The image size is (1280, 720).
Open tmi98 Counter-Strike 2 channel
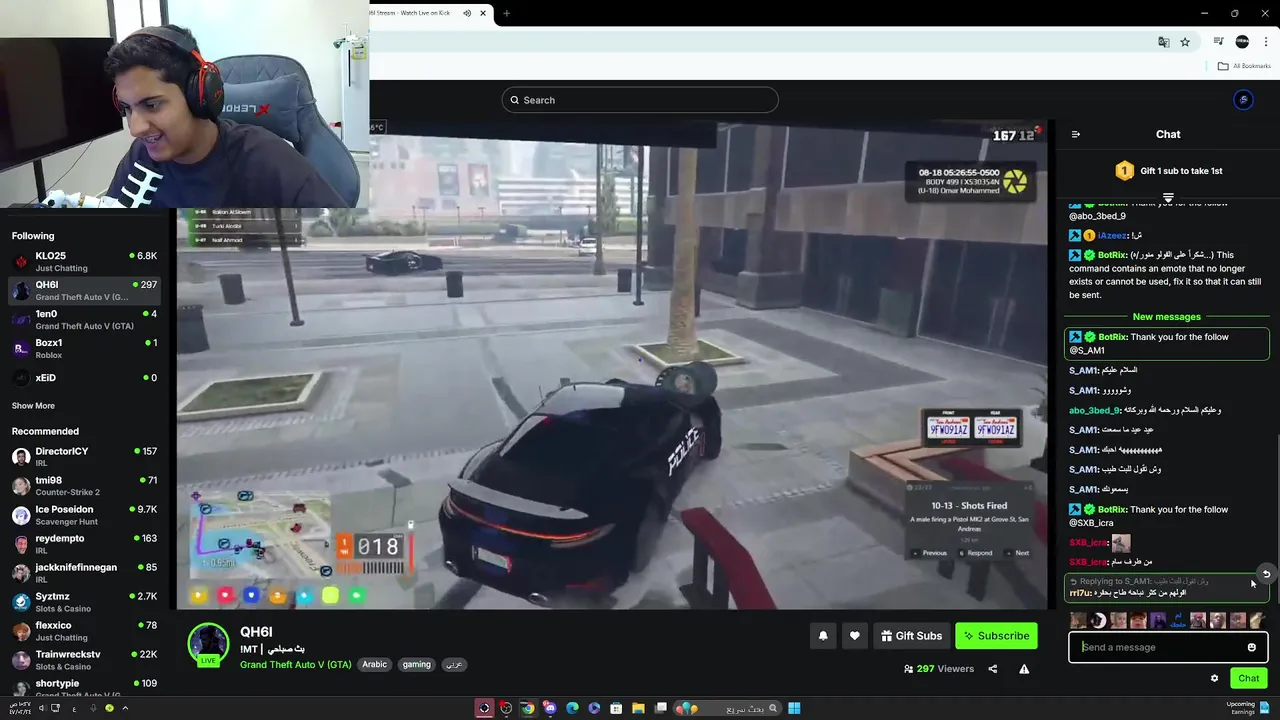pyautogui.click(x=84, y=486)
